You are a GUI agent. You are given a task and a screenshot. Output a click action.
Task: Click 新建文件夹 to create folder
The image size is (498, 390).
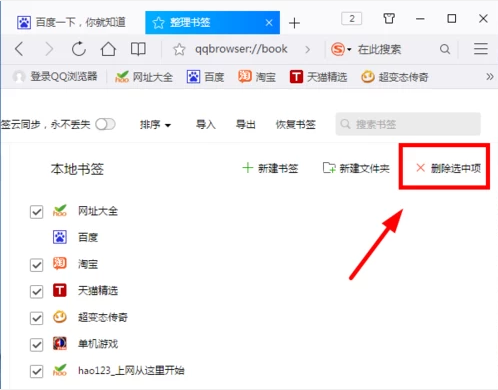click(356, 168)
